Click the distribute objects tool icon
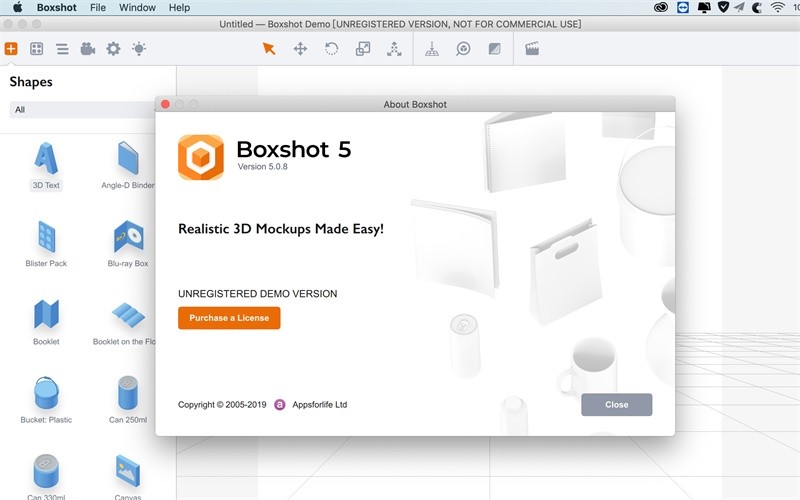Screen dimensions: 800x500 394,49
